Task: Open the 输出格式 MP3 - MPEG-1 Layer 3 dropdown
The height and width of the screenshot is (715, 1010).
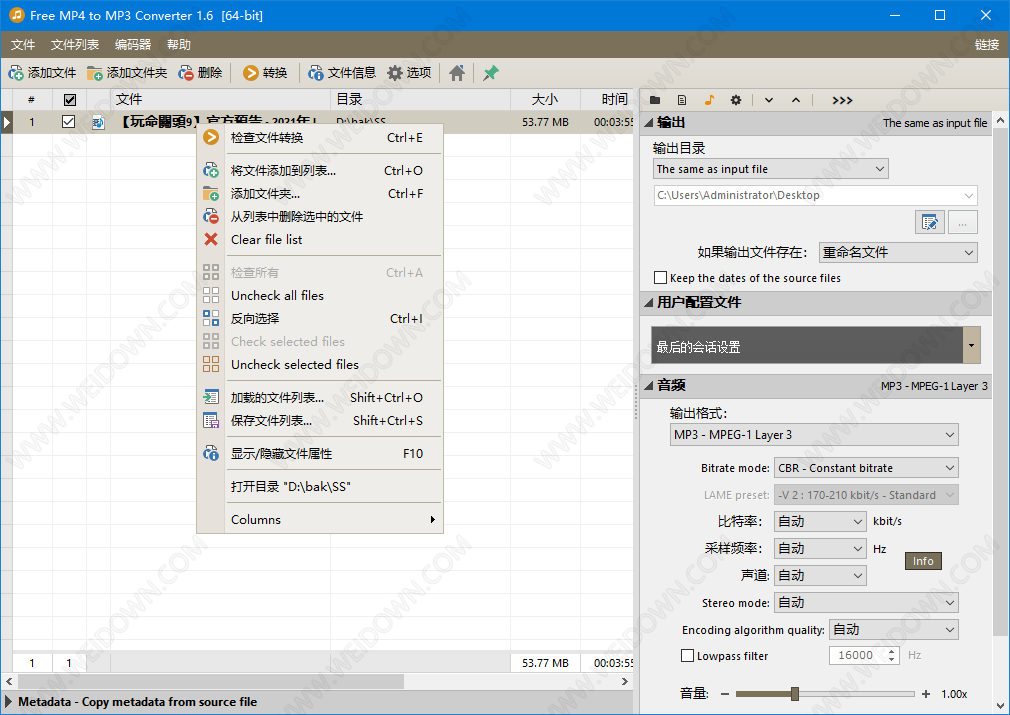Action: pyautogui.click(x=814, y=435)
